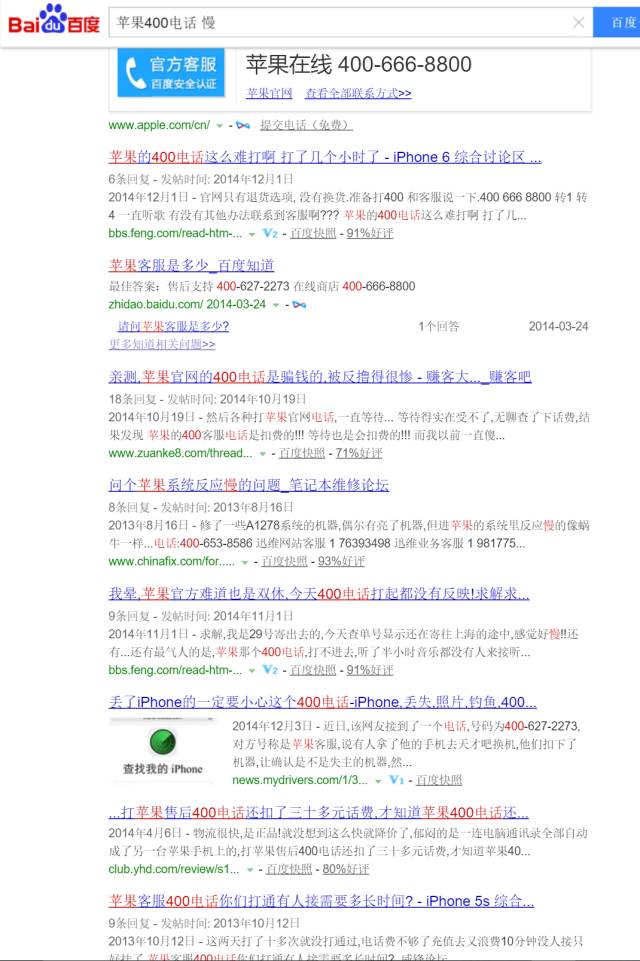Expand dropdown arrow in the 我晕,苹果官方难道也是双休 result
The height and width of the screenshot is (961, 640).
tap(251, 671)
